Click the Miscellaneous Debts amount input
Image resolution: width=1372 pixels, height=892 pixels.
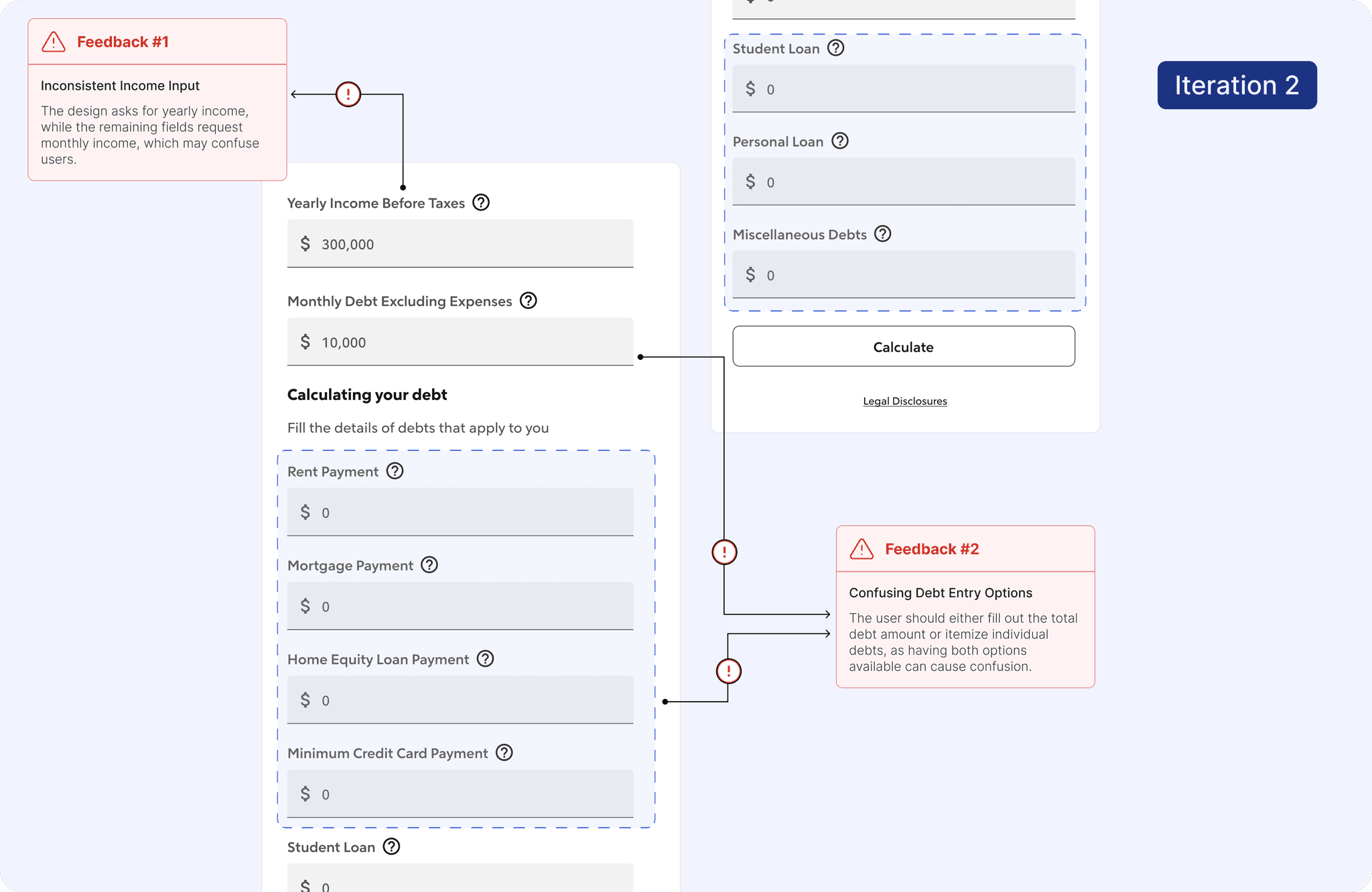pos(904,275)
